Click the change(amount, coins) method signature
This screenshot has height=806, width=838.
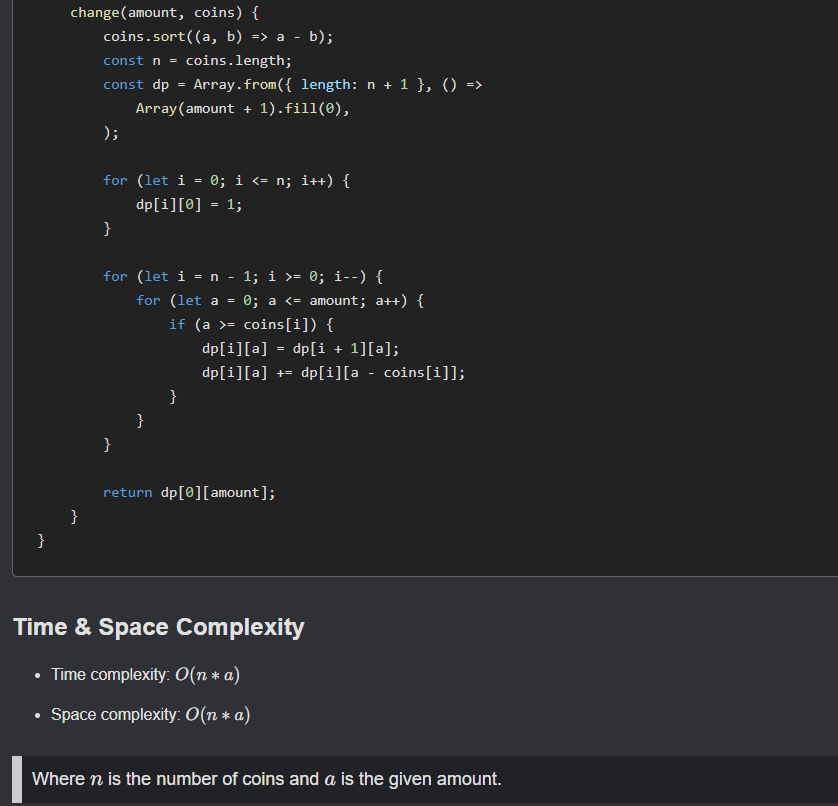pos(166,12)
